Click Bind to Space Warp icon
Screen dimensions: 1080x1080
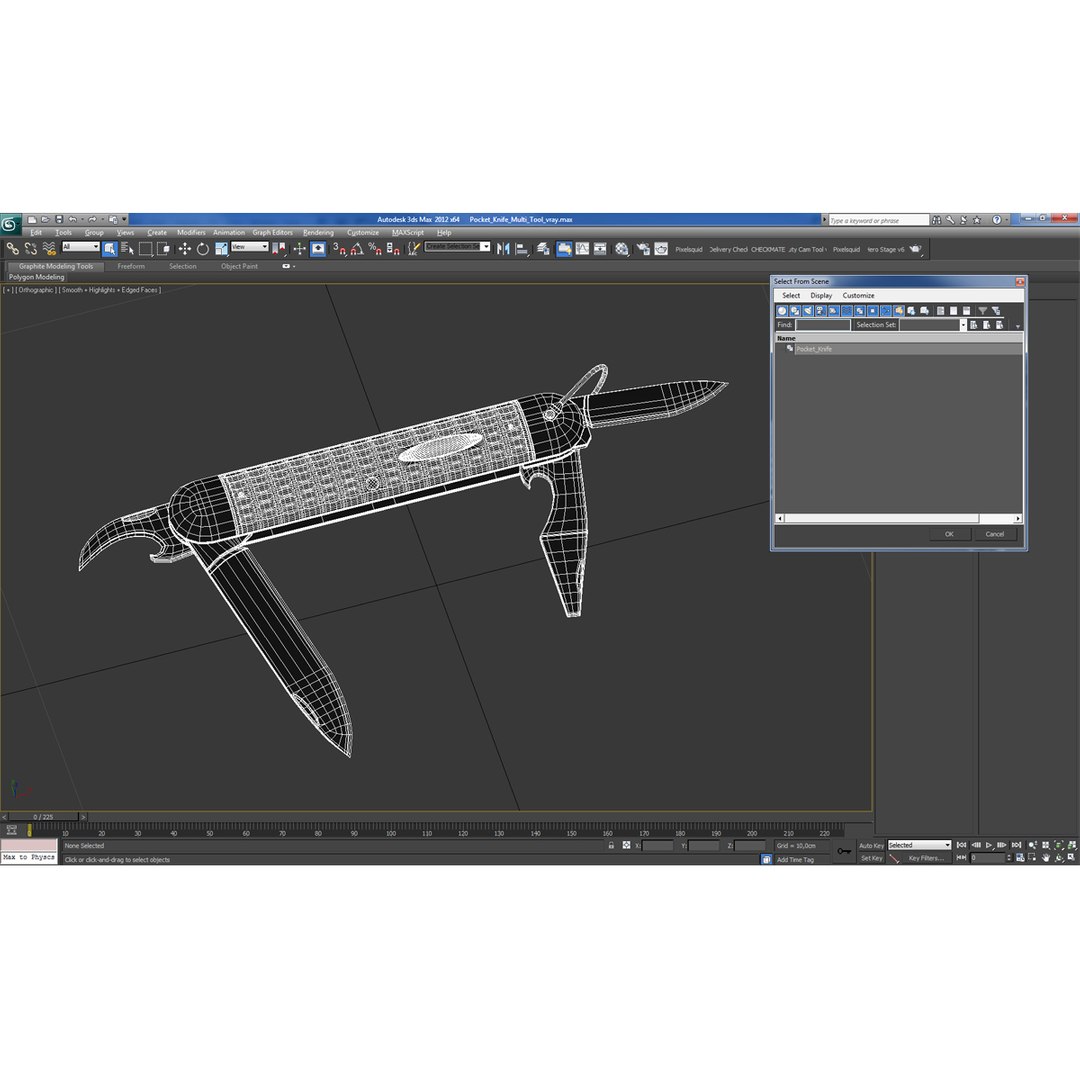click(49, 249)
